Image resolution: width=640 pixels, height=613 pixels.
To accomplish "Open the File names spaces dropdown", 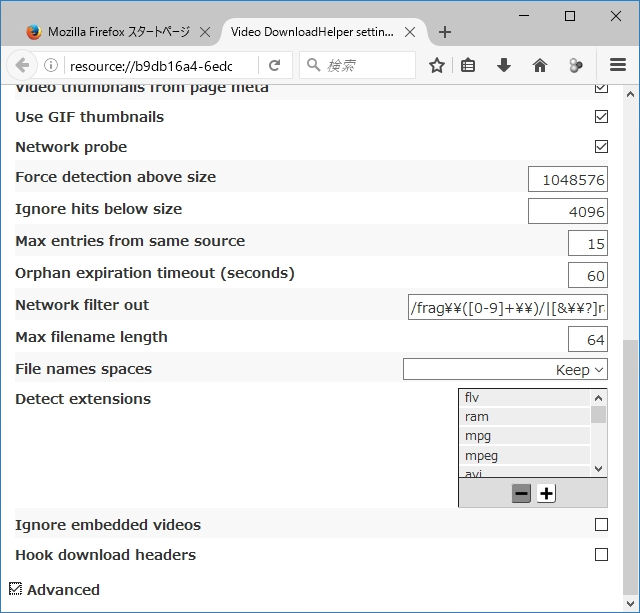I will (505, 369).
